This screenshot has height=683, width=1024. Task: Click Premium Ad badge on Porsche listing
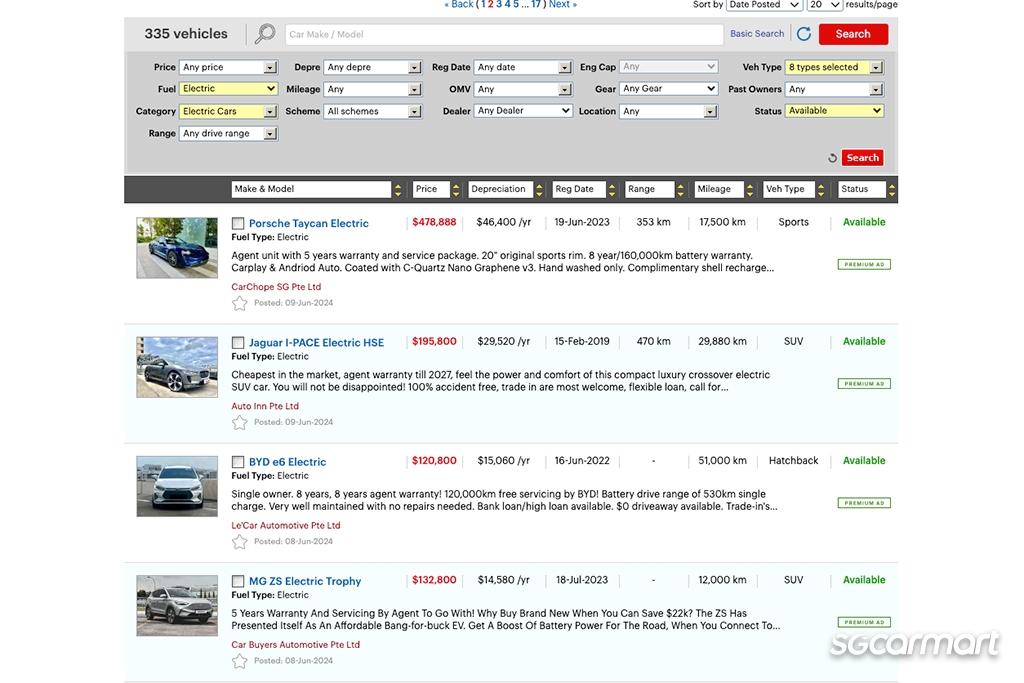(x=863, y=264)
